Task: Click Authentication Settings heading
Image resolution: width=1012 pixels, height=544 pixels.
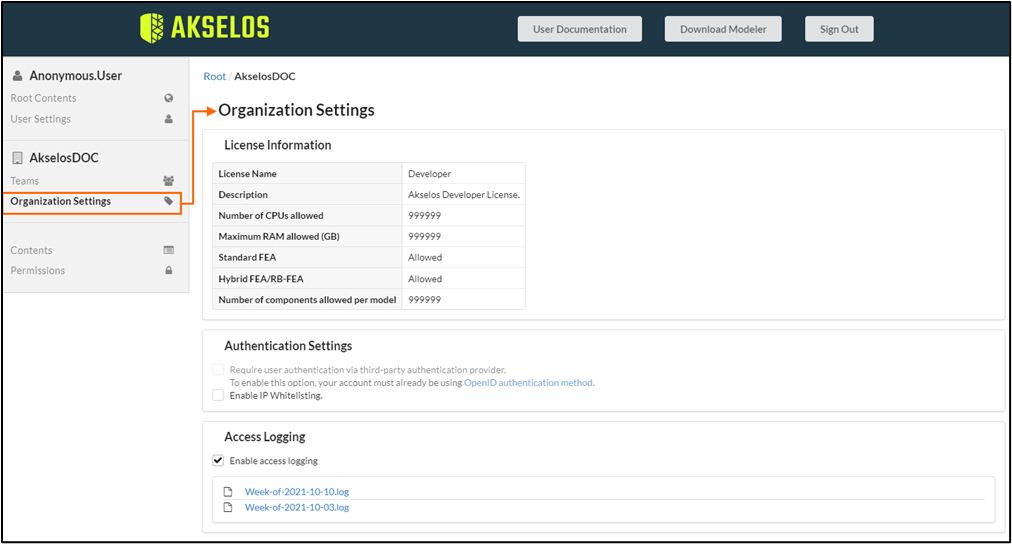Action: [288, 346]
